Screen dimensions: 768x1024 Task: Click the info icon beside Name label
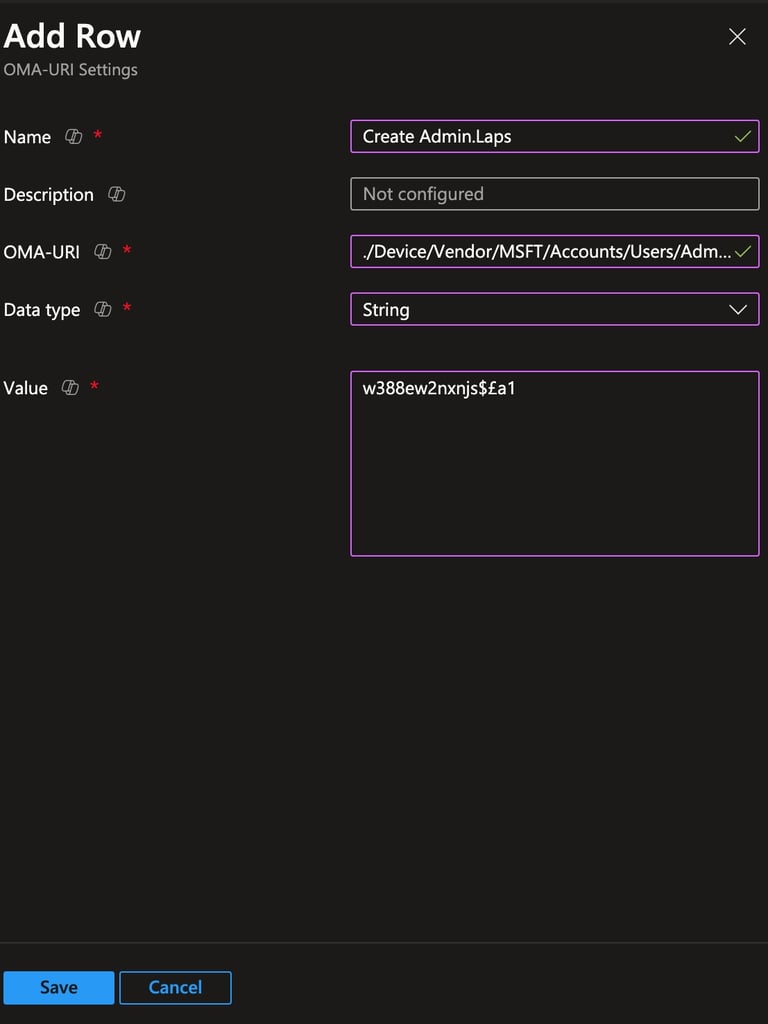click(x=73, y=136)
